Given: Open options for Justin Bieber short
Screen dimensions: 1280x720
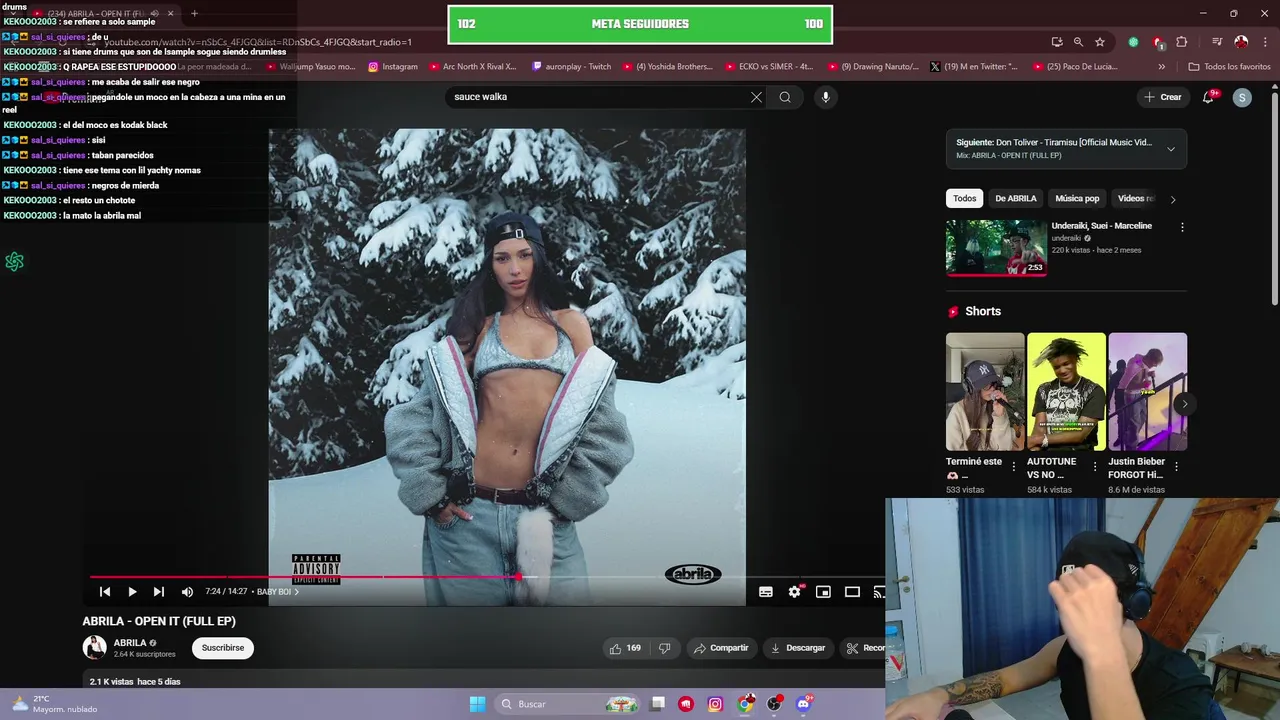Looking at the screenshot, I should tap(1176, 467).
